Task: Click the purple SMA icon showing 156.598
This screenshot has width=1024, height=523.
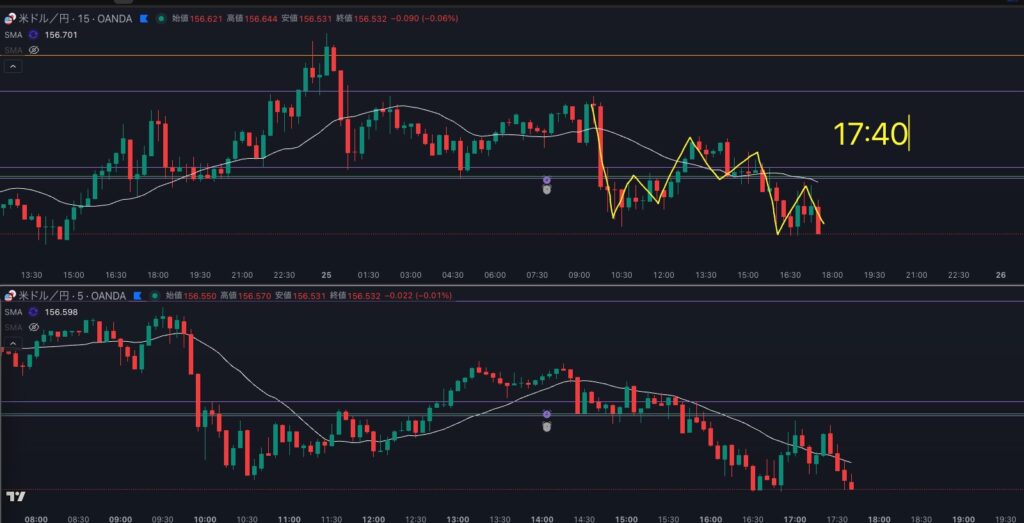Action: 33,311
